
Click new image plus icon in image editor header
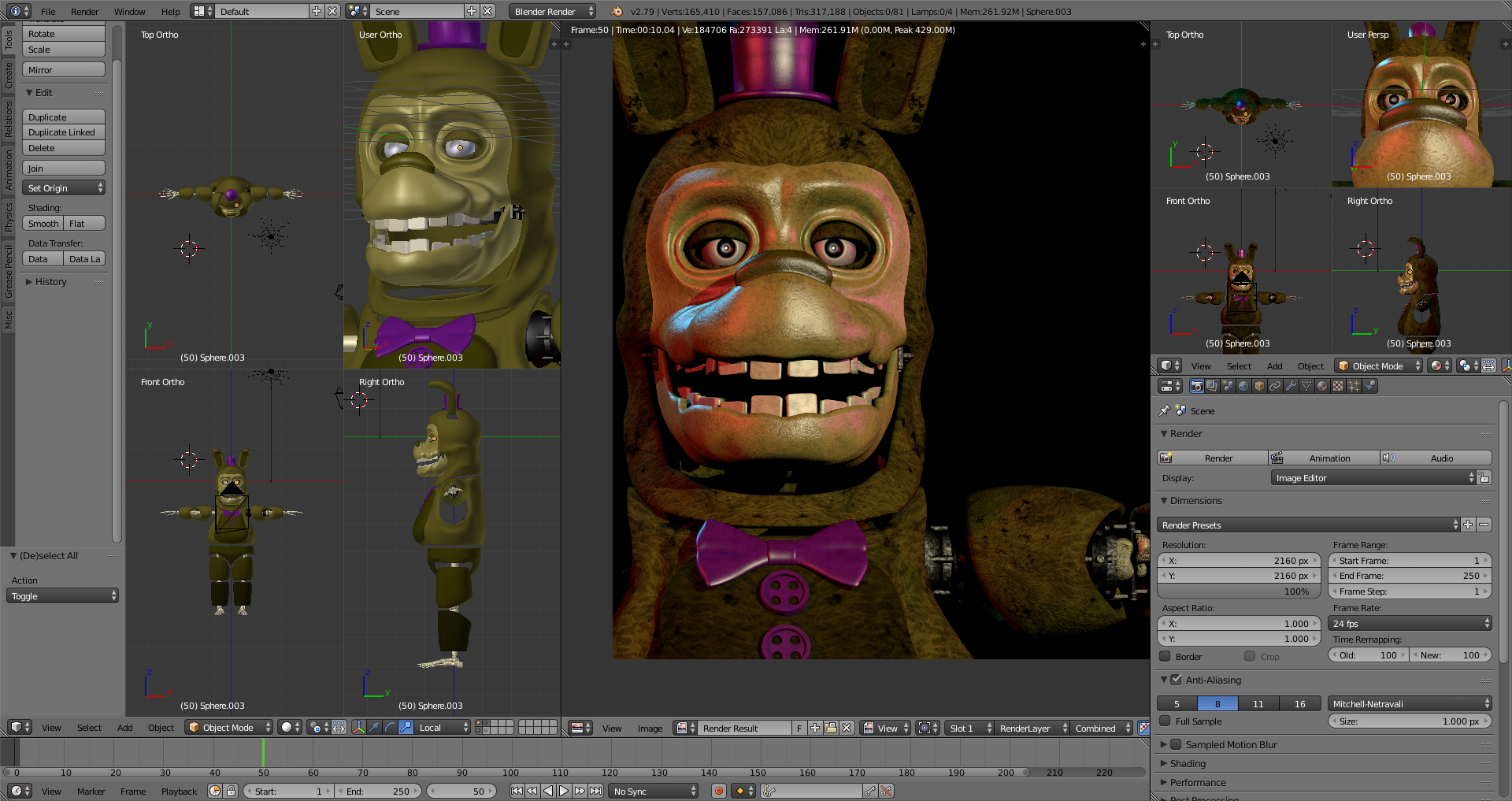(815, 728)
